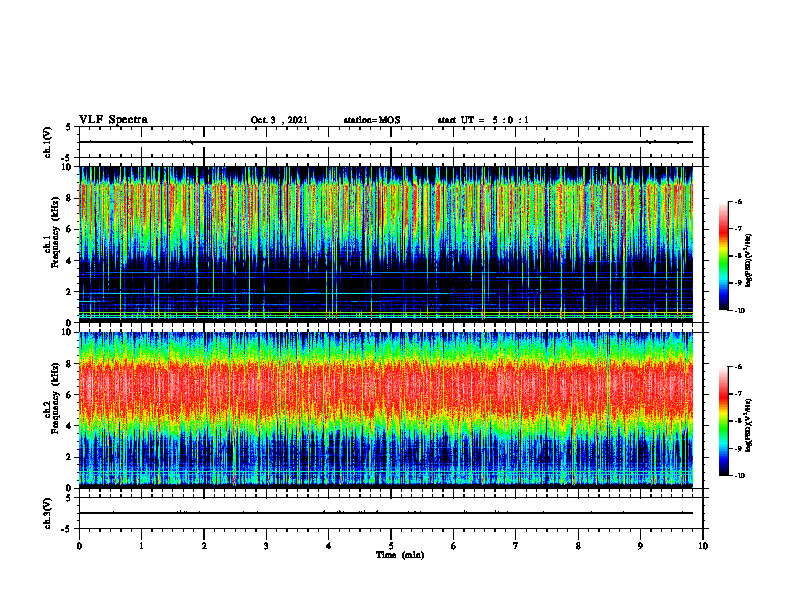Click the "1" tick on the Time axis
Image resolution: width=792 pixels, height=612 pixels.
(x=141, y=546)
